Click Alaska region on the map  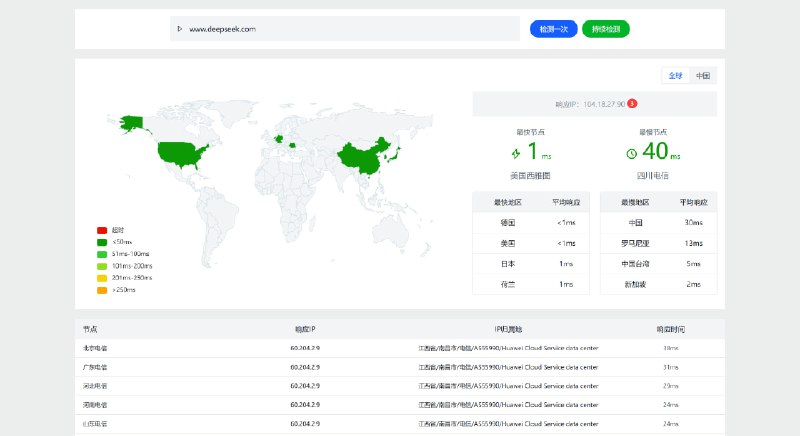(132, 122)
